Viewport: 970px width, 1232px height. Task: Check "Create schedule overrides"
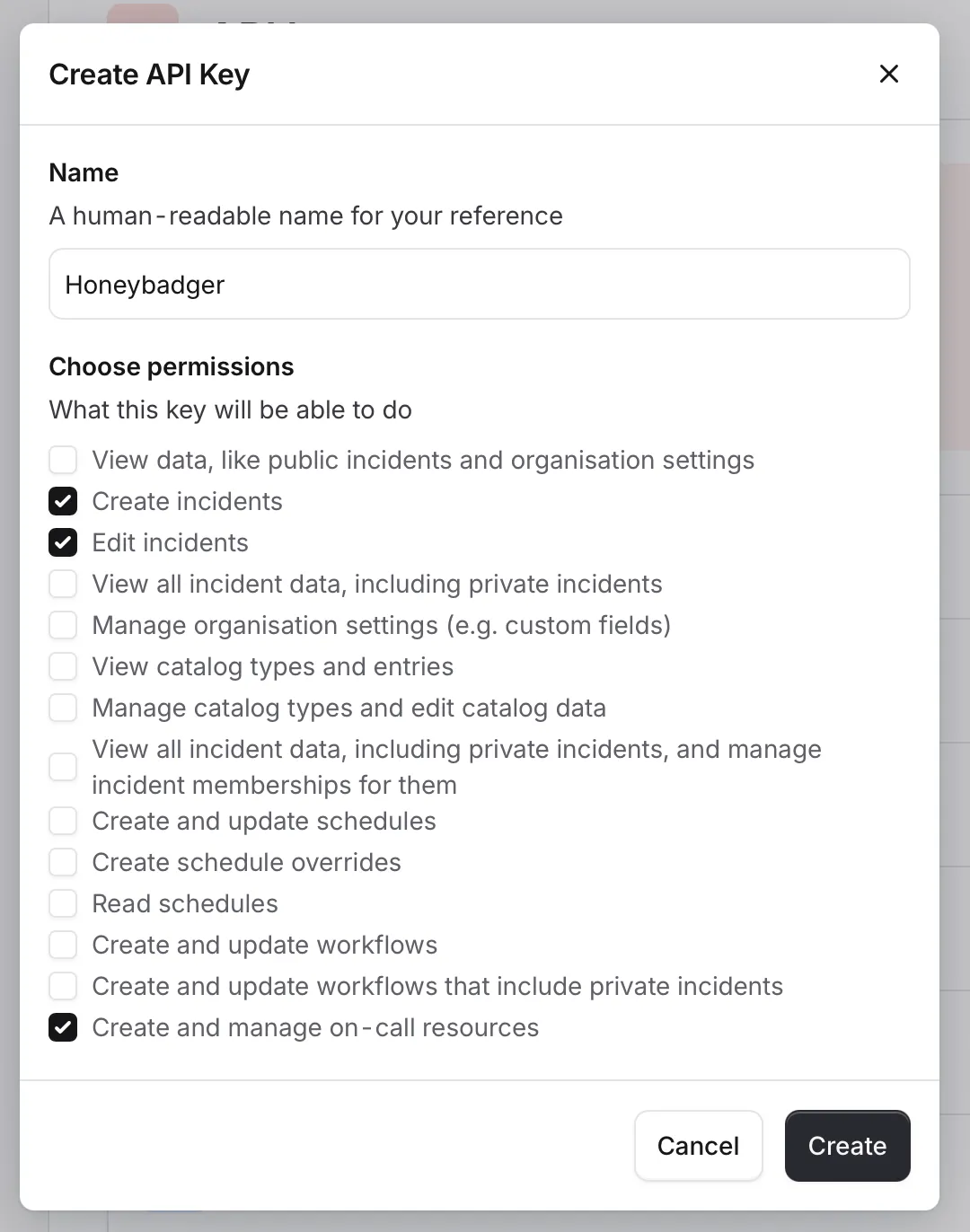pyautogui.click(x=63, y=862)
